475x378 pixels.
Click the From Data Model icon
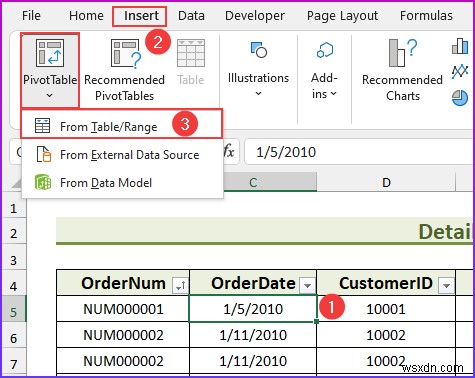point(43,182)
